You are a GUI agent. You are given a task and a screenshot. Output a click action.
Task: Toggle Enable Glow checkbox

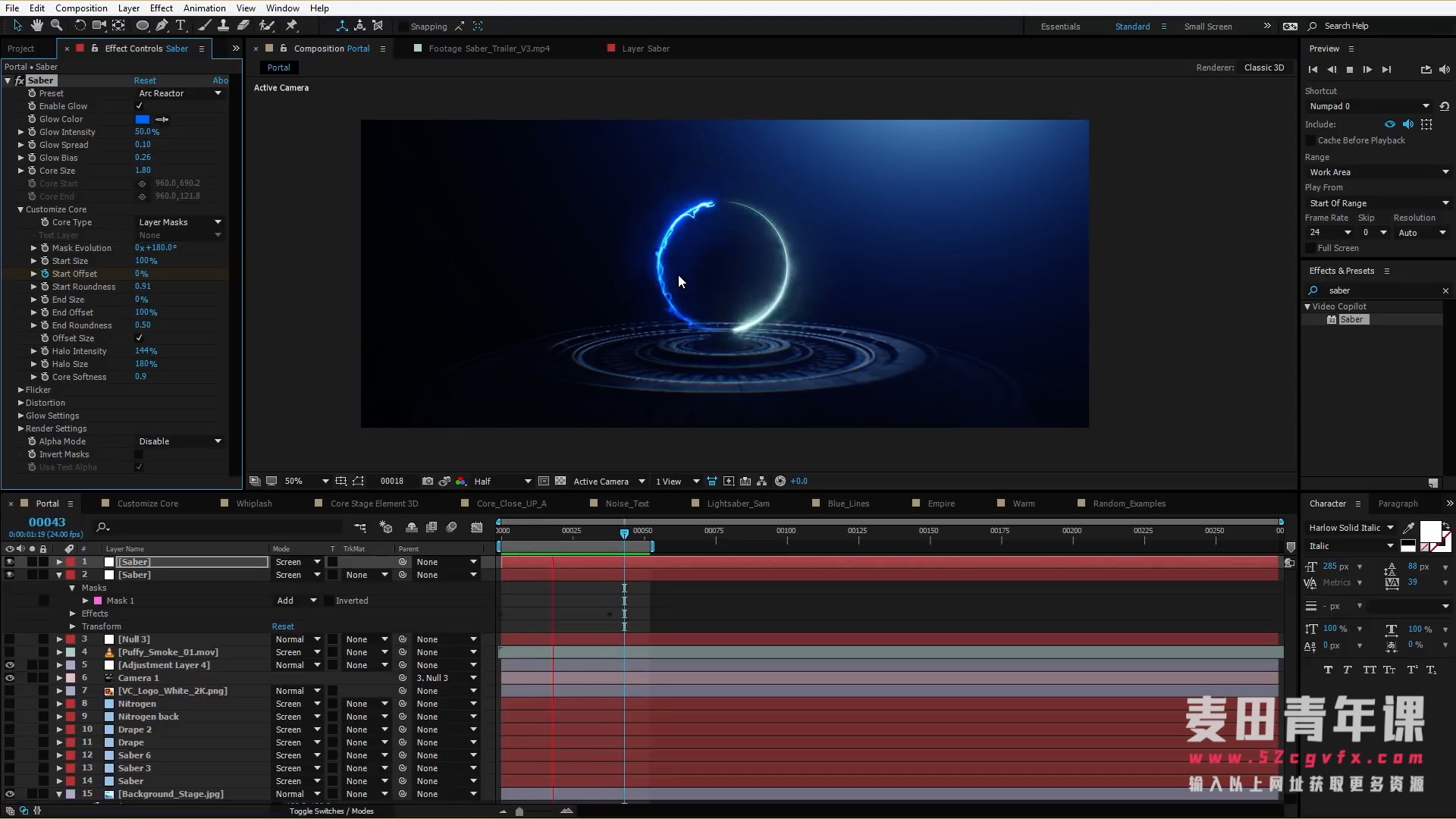[140, 106]
